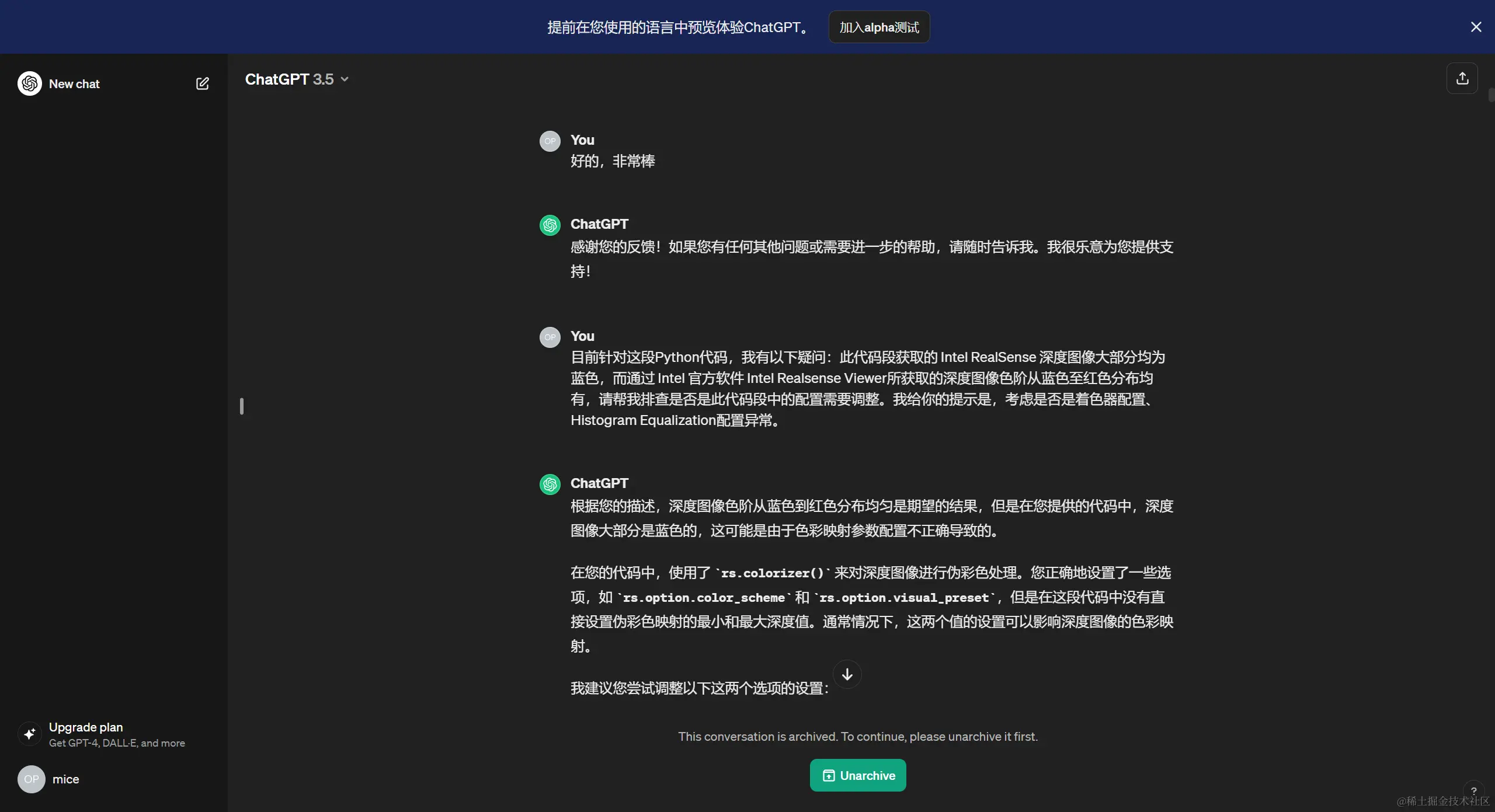This screenshot has height=812, width=1495.
Task: Click the share conversation upload icon
Action: (x=1462, y=78)
